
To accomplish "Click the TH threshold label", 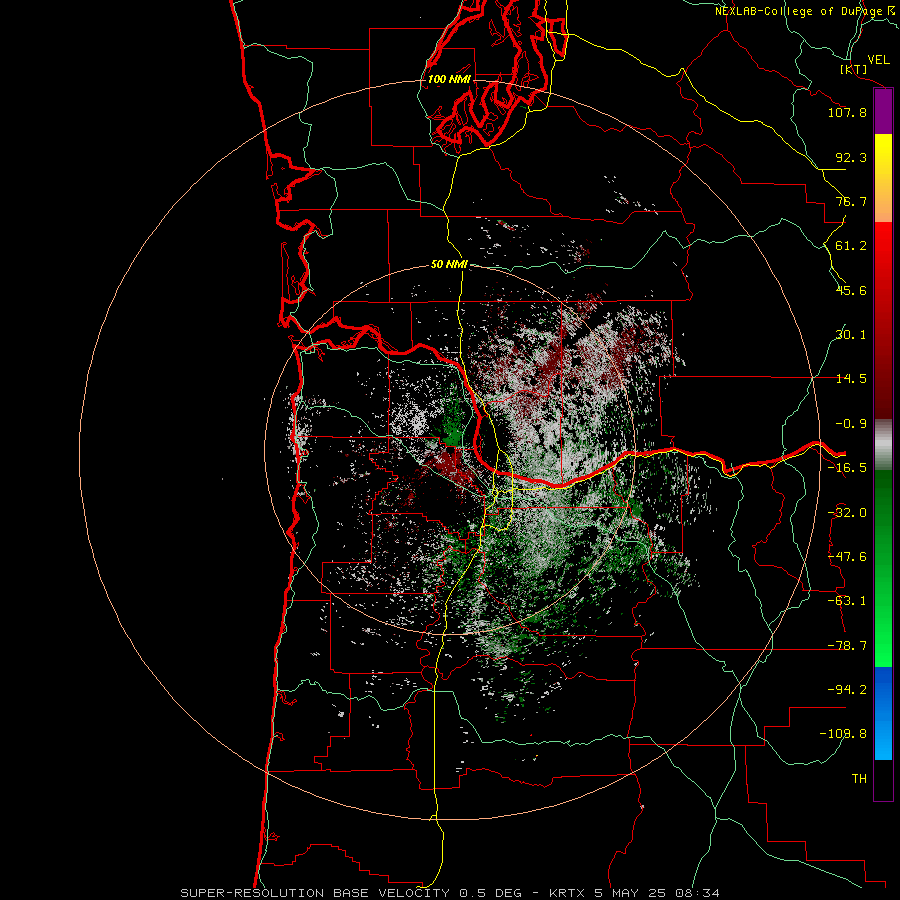I will 859,778.
